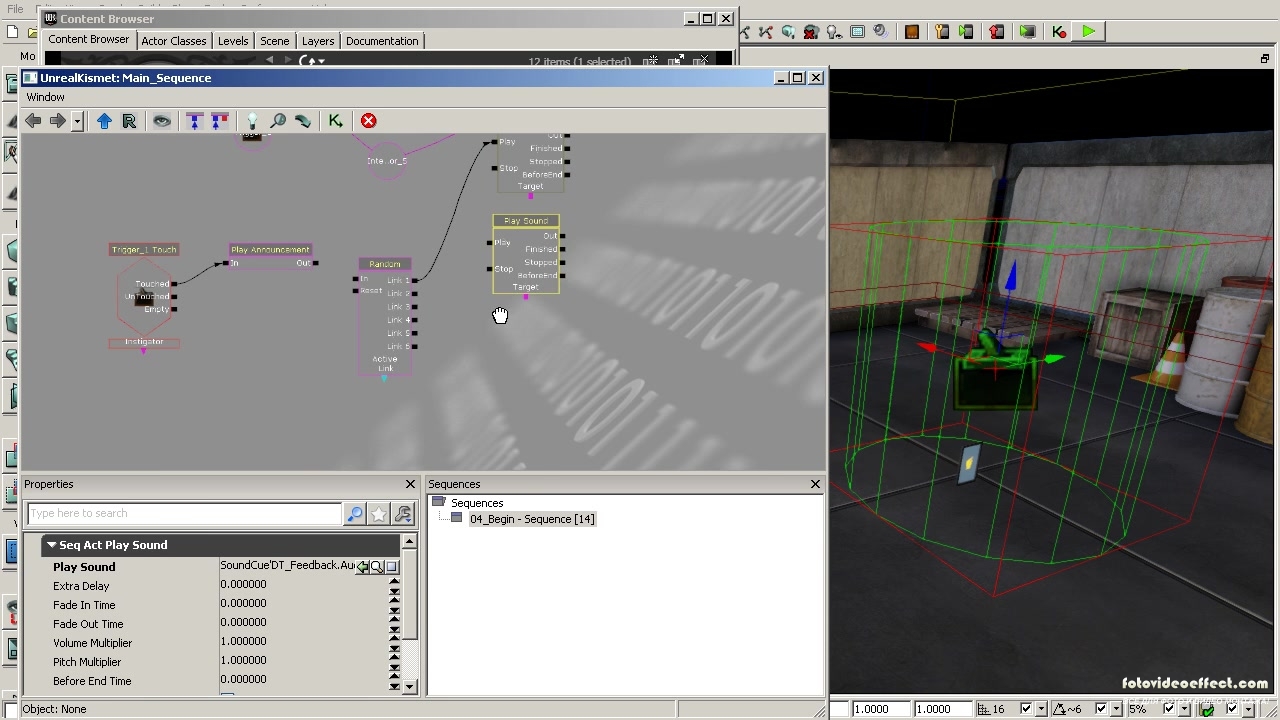1280x720 pixels.
Task: Switch to the Scene tab
Action: tap(275, 41)
